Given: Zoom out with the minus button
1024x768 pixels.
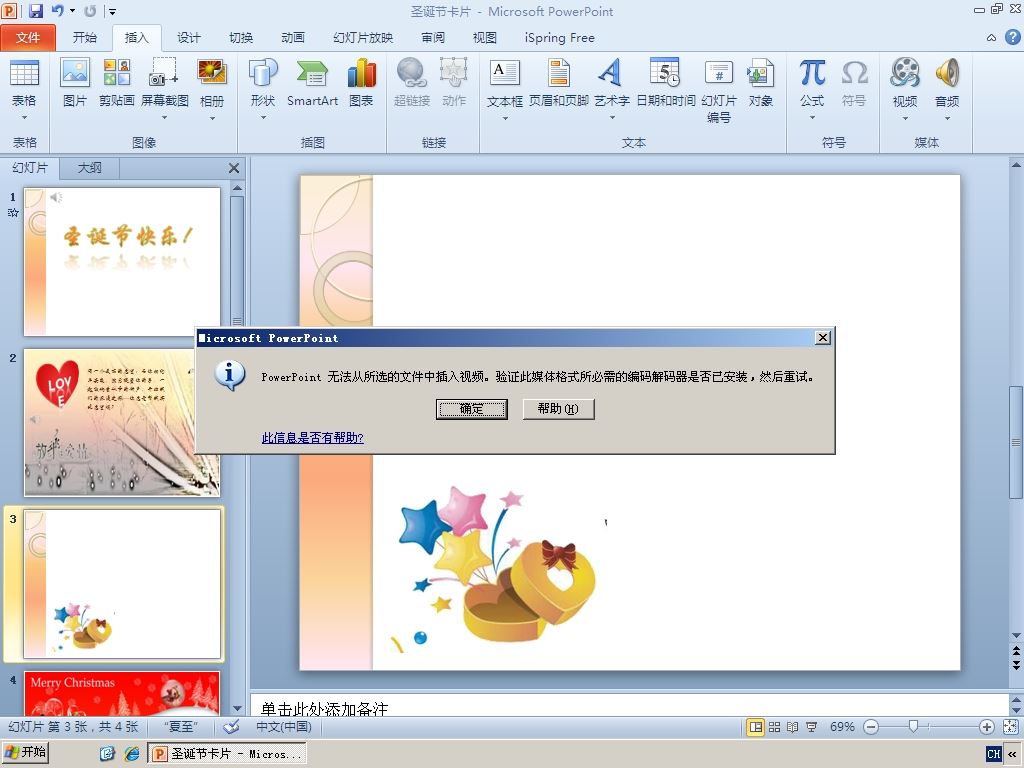Looking at the screenshot, I should point(871,727).
